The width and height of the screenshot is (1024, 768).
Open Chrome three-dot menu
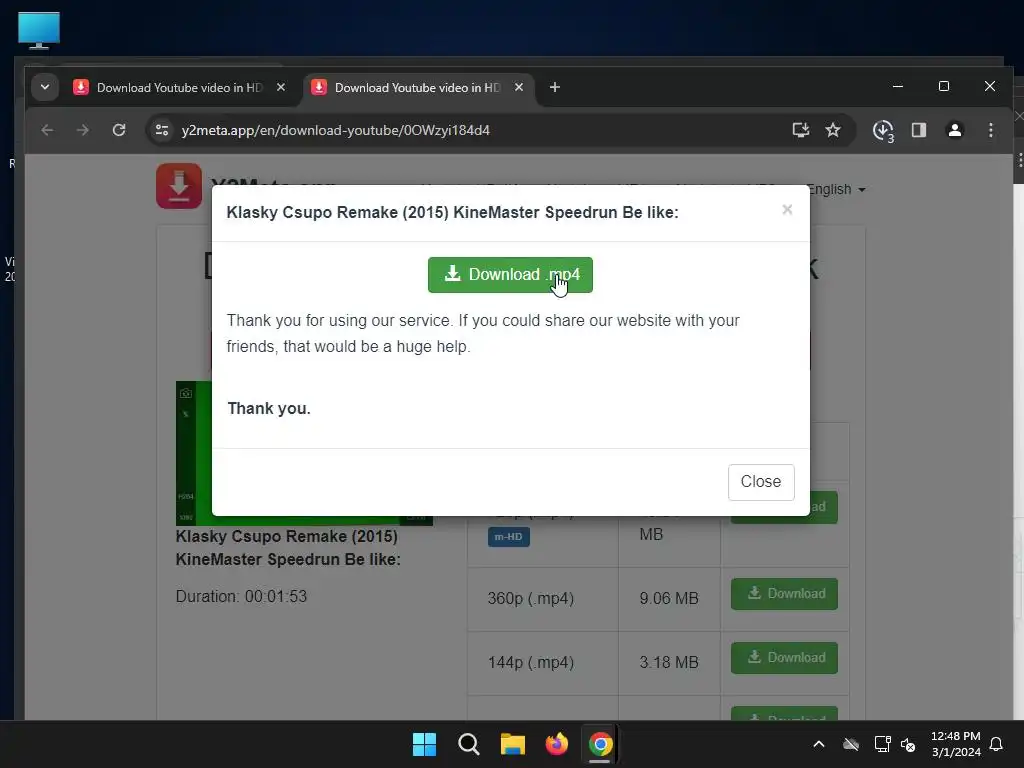tap(991, 130)
